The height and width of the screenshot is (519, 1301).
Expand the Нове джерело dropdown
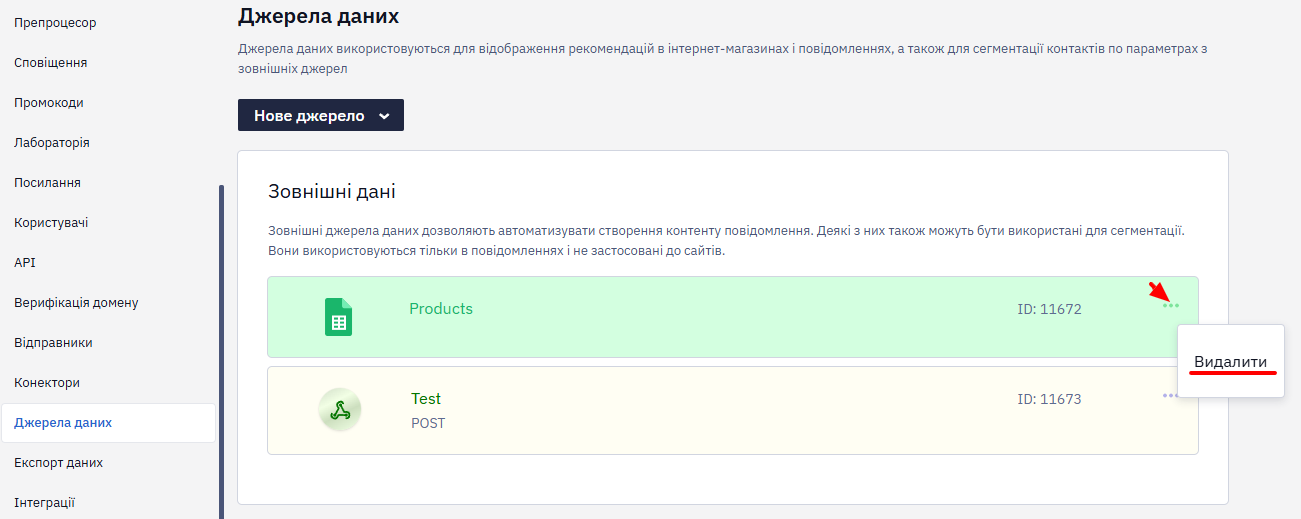[x=321, y=115]
